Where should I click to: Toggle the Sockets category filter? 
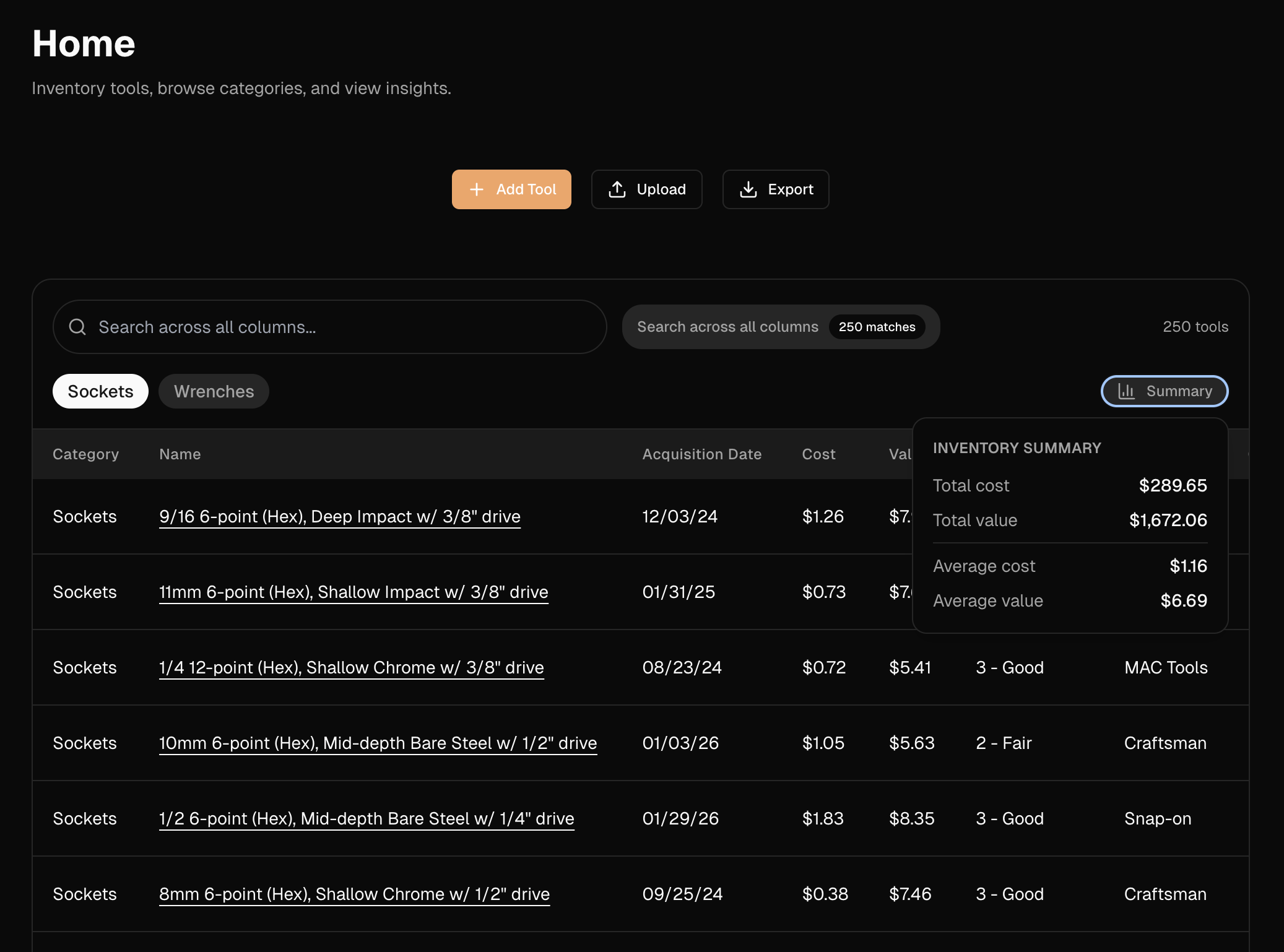tap(100, 391)
